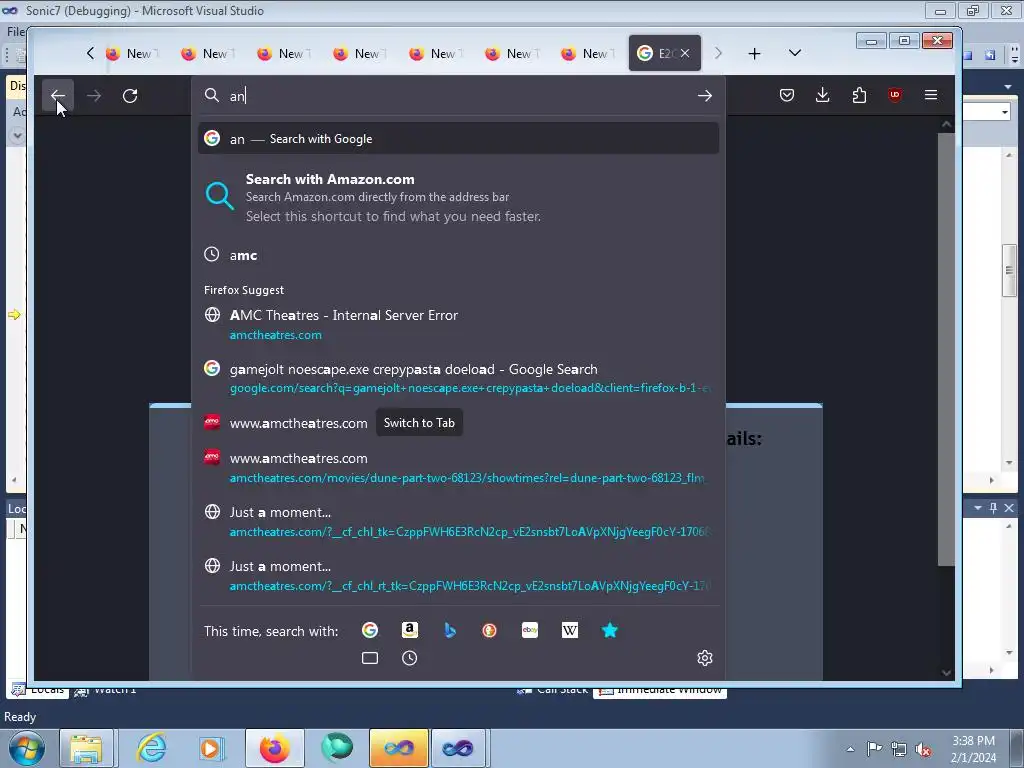Search history using clock icon
Screen dimensions: 1024x768
click(x=409, y=658)
